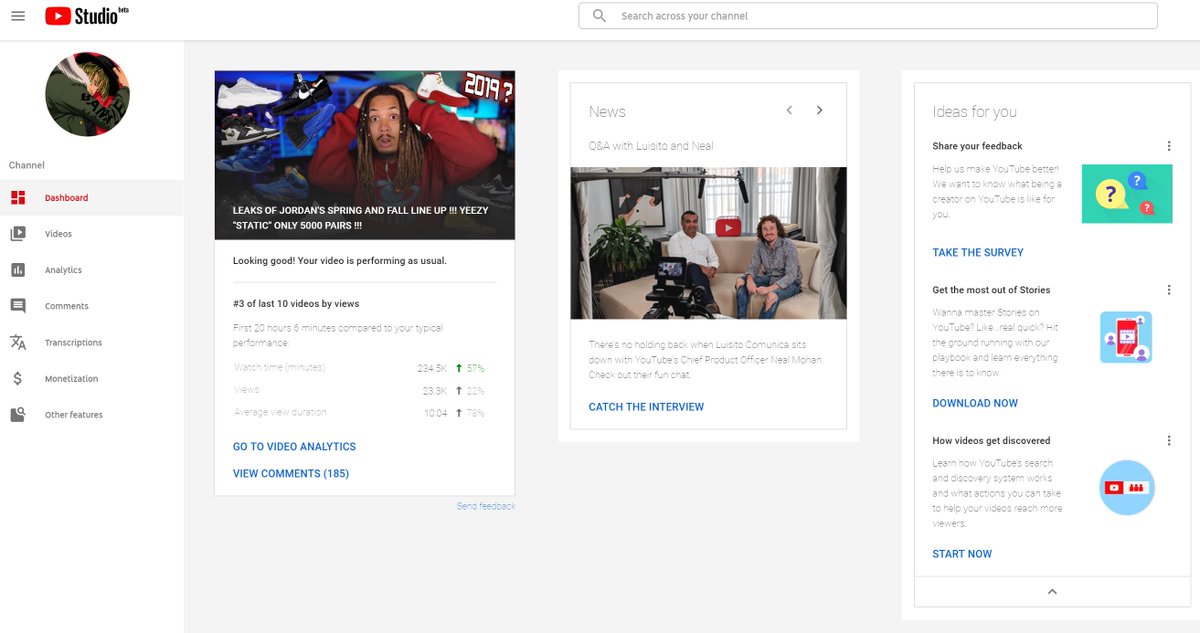Open Analytics in the sidebar
This screenshot has width=1200, height=633.
pos(91,270)
